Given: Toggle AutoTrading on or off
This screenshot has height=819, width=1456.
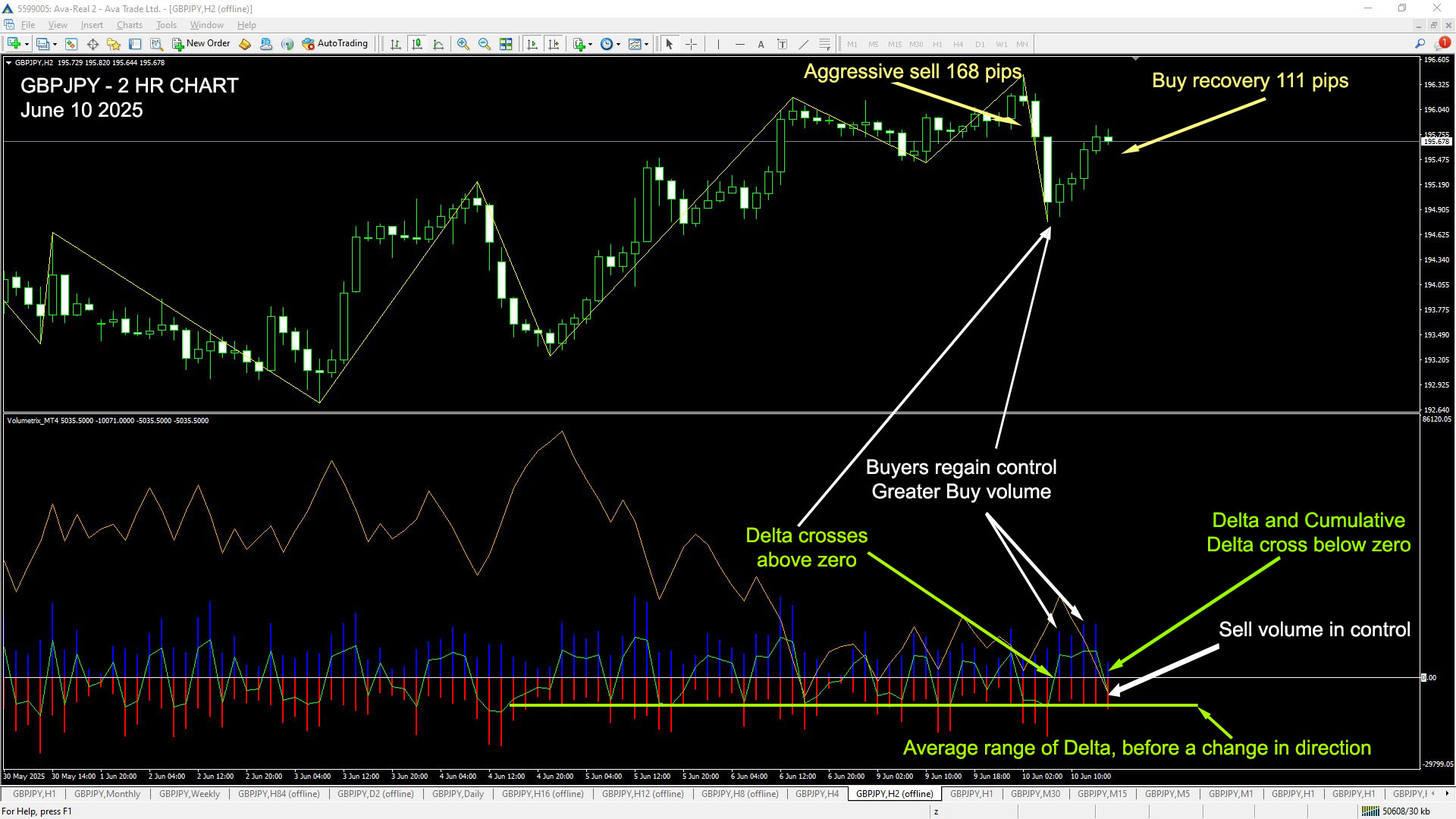Looking at the screenshot, I should (x=334, y=44).
